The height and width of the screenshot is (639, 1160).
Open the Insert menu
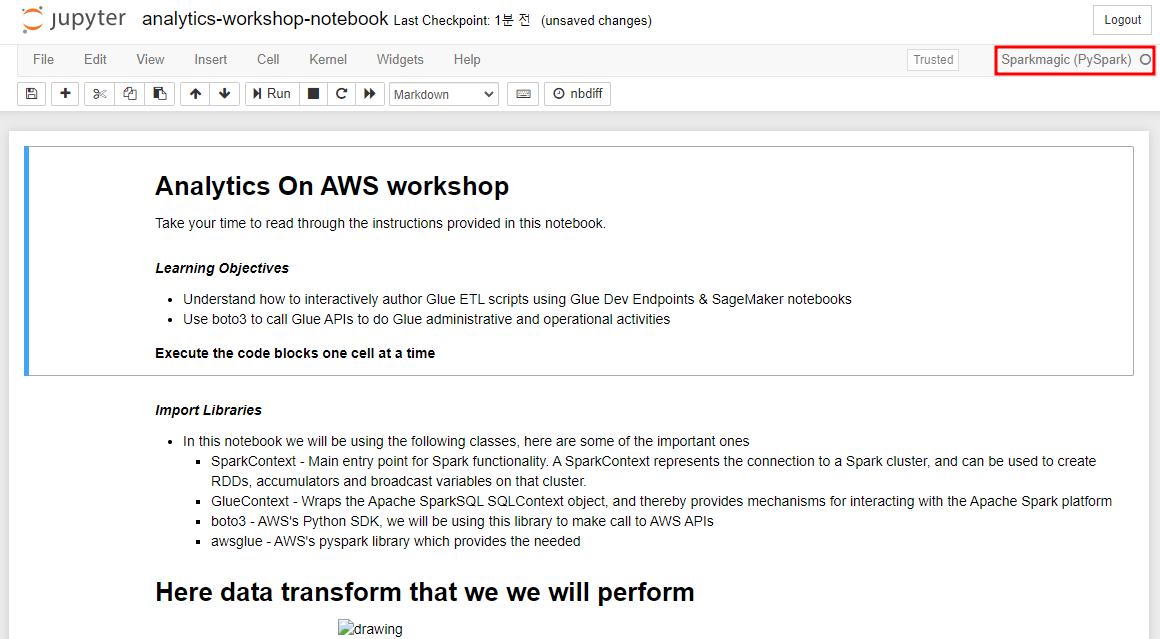[x=211, y=60]
